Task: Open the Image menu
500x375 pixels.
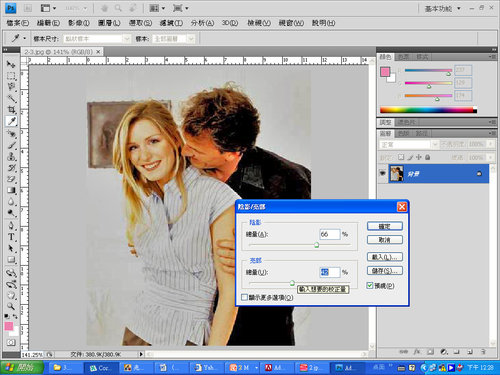Action: pos(79,23)
